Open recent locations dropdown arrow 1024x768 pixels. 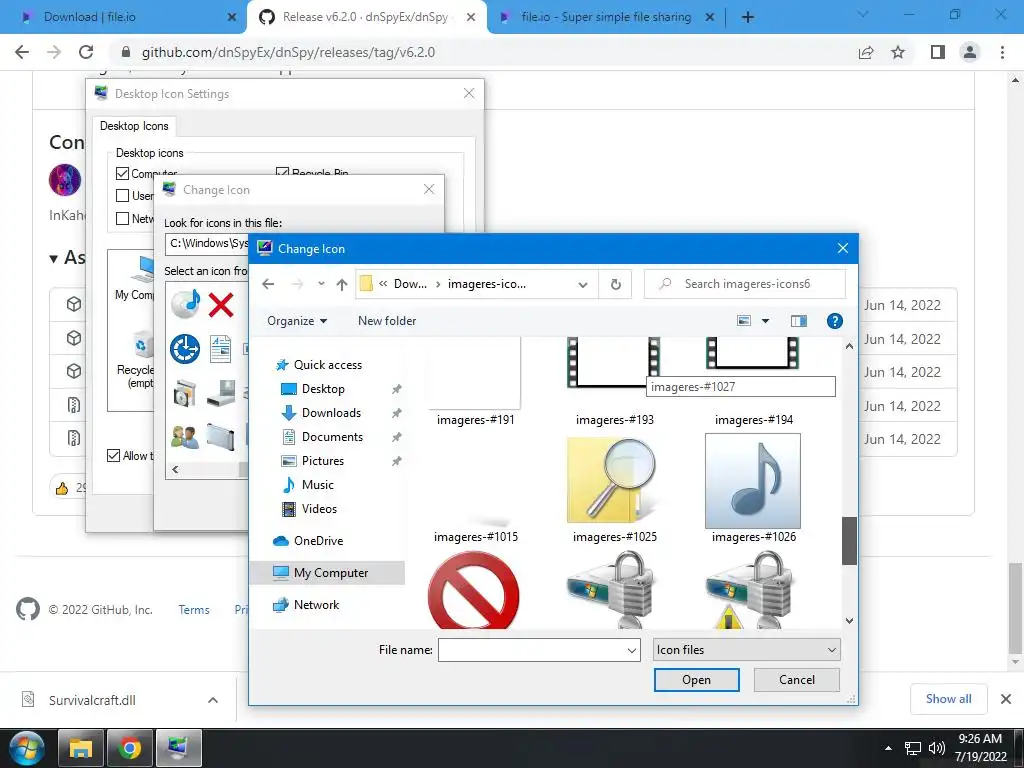click(x=321, y=284)
